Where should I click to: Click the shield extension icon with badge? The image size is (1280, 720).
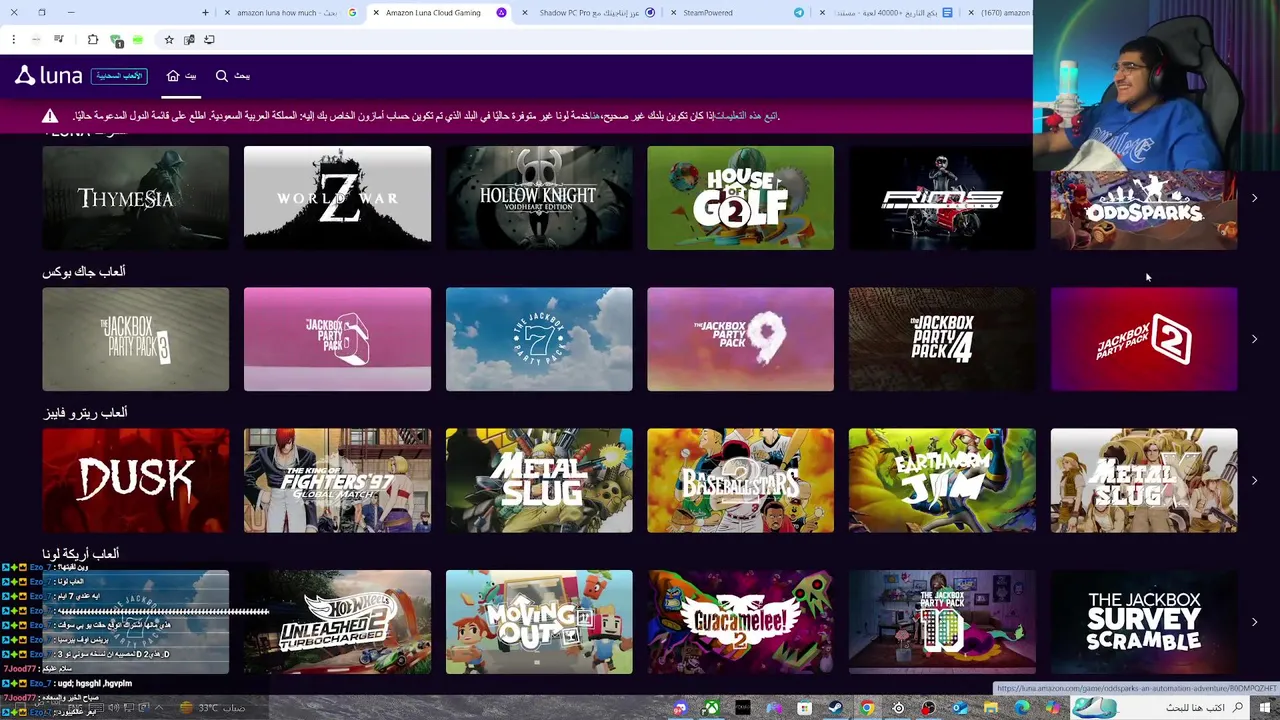(115, 41)
